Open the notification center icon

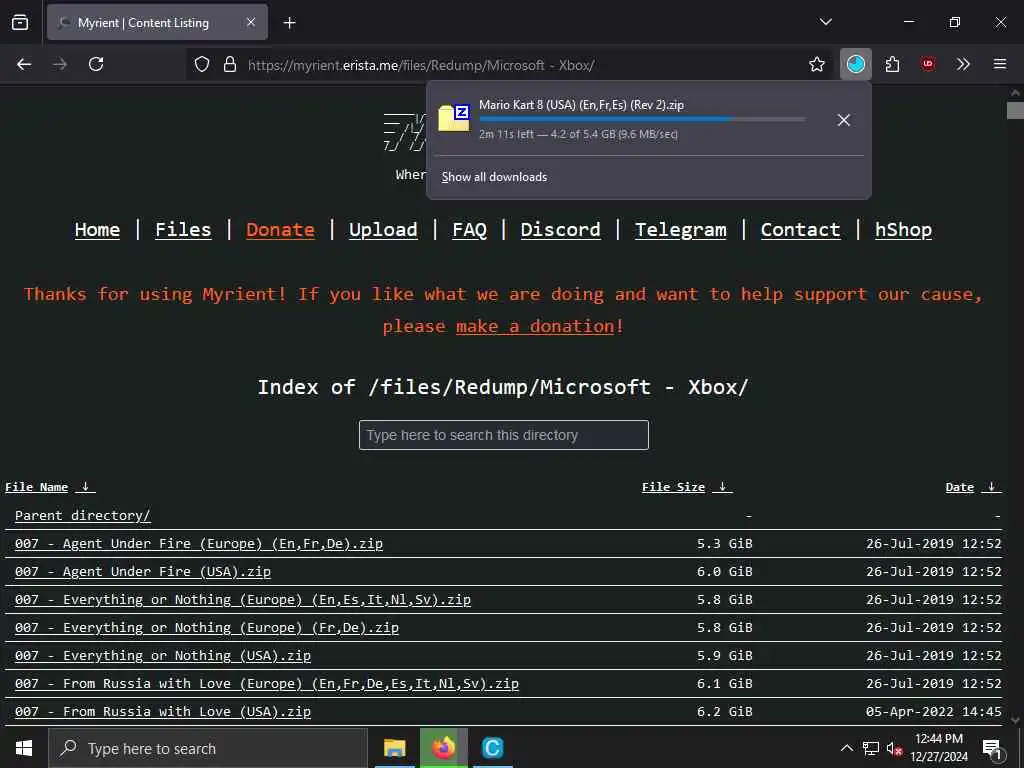(992, 748)
